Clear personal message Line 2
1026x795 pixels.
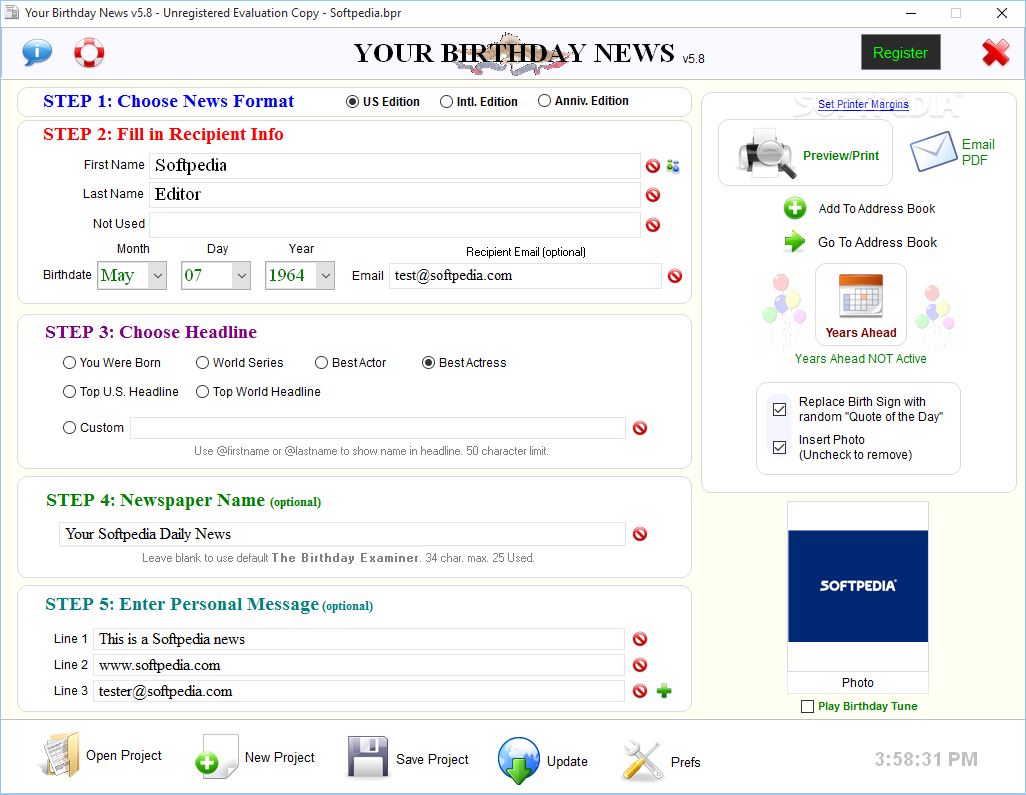click(640, 665)
